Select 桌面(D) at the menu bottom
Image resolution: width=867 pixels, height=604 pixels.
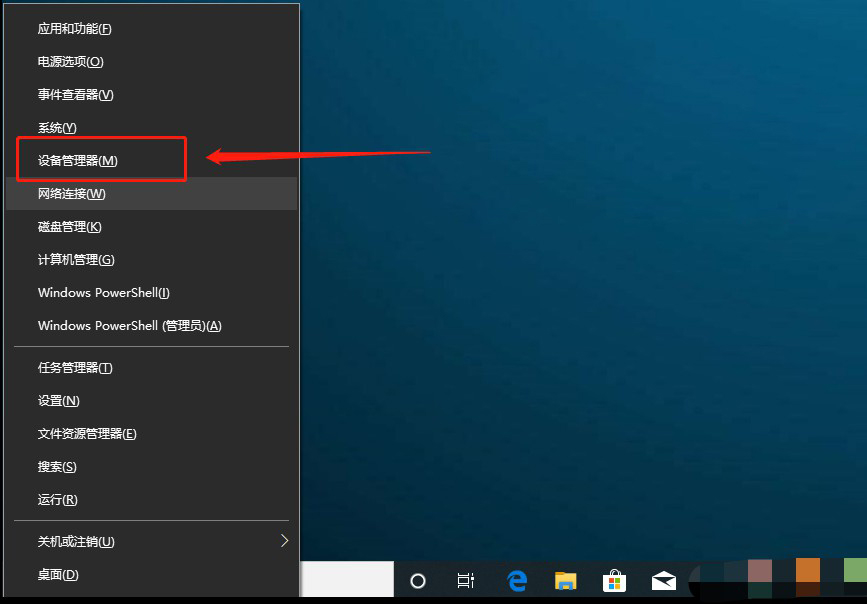point(58,575)
